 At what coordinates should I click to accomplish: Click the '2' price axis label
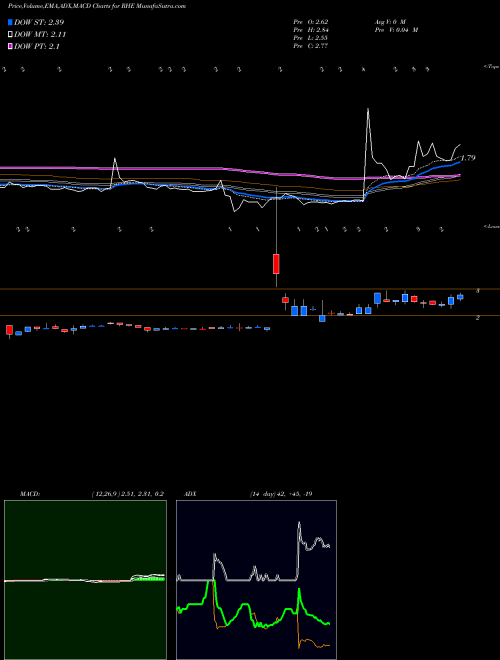(478, 318)
